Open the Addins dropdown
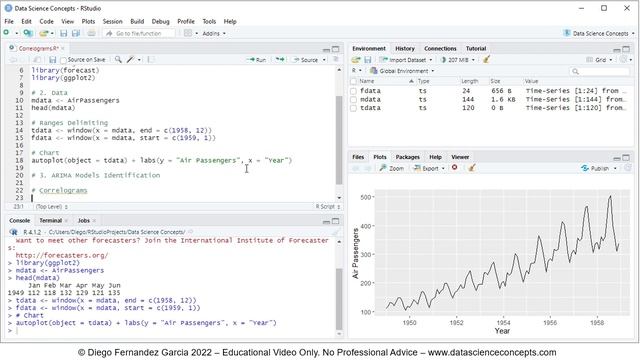This screenshot has width=640, height=360. click(x=214, y=33)
